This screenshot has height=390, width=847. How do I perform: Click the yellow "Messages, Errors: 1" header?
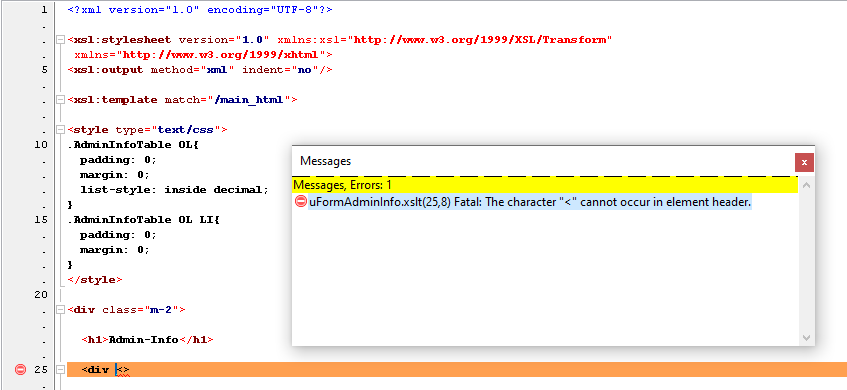(x=544, y=185)
